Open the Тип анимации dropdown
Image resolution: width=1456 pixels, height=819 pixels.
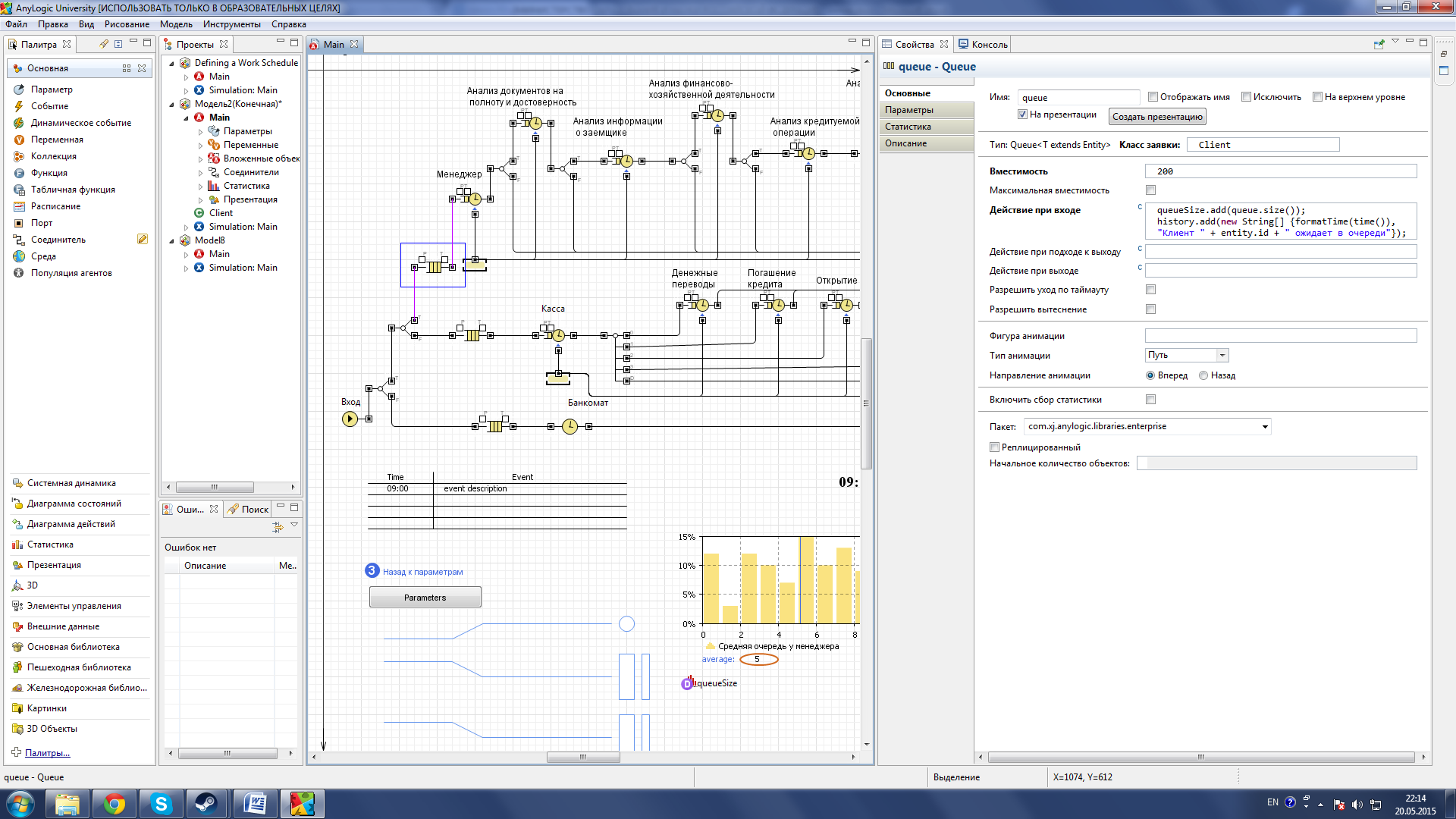(1222, 355)
